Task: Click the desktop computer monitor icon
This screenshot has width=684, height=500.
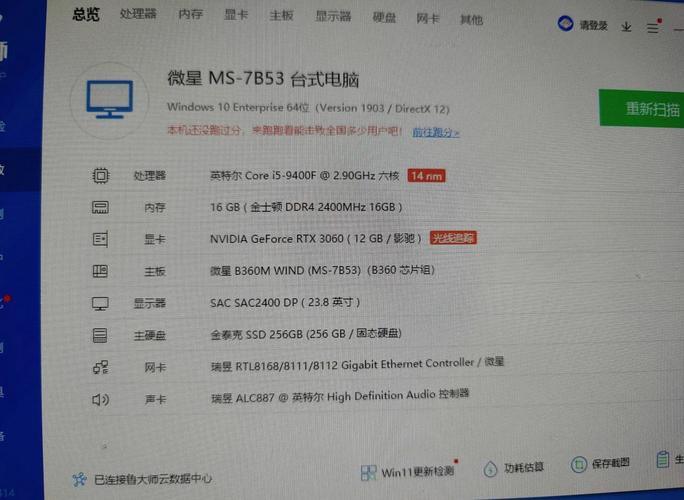Action: pyautogui.click(x=109, y=99)
